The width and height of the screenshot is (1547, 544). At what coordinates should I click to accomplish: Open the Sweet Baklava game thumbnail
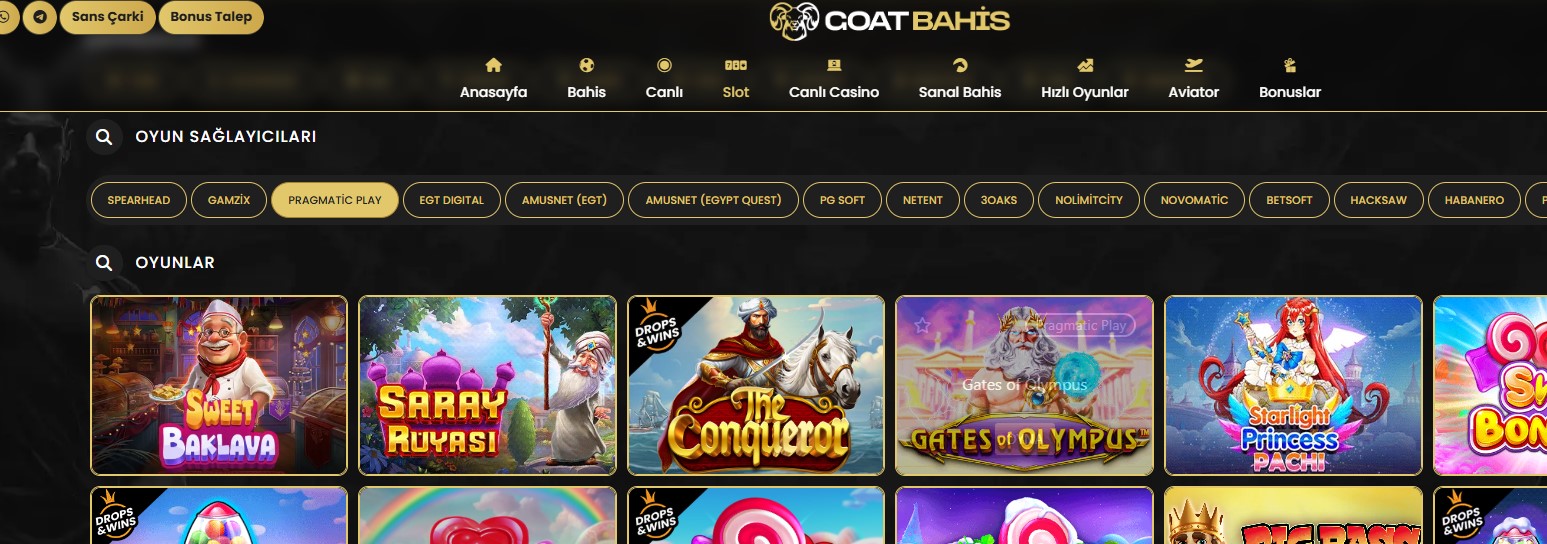coord(219,385)
